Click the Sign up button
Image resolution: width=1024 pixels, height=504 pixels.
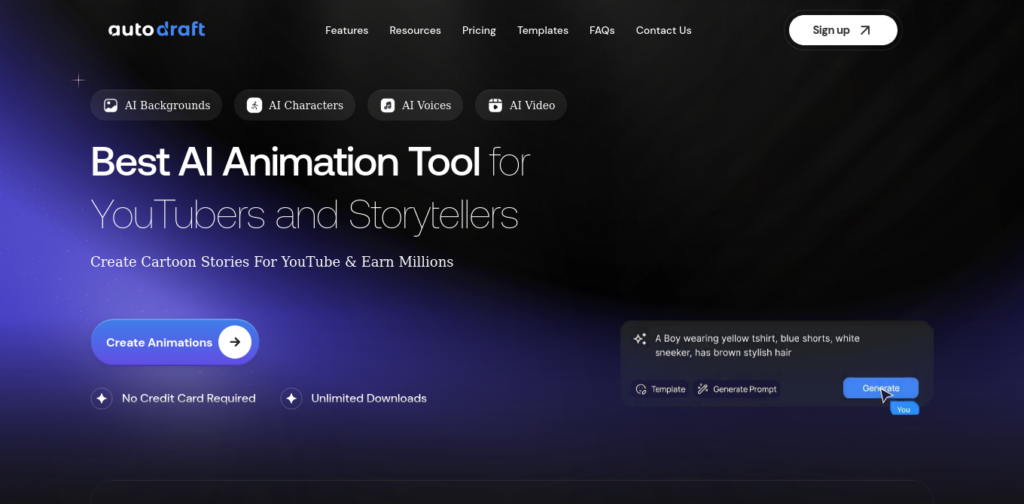[x=843, y=30]
